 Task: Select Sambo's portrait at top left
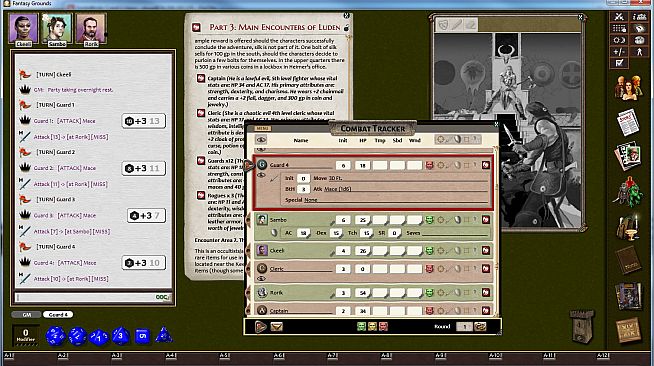pos(57,29)
